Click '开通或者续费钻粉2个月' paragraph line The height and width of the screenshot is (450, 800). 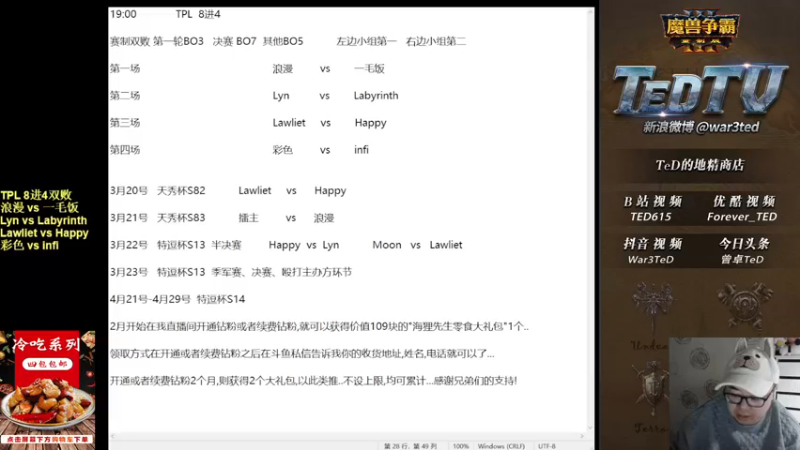tap(313, 381)
